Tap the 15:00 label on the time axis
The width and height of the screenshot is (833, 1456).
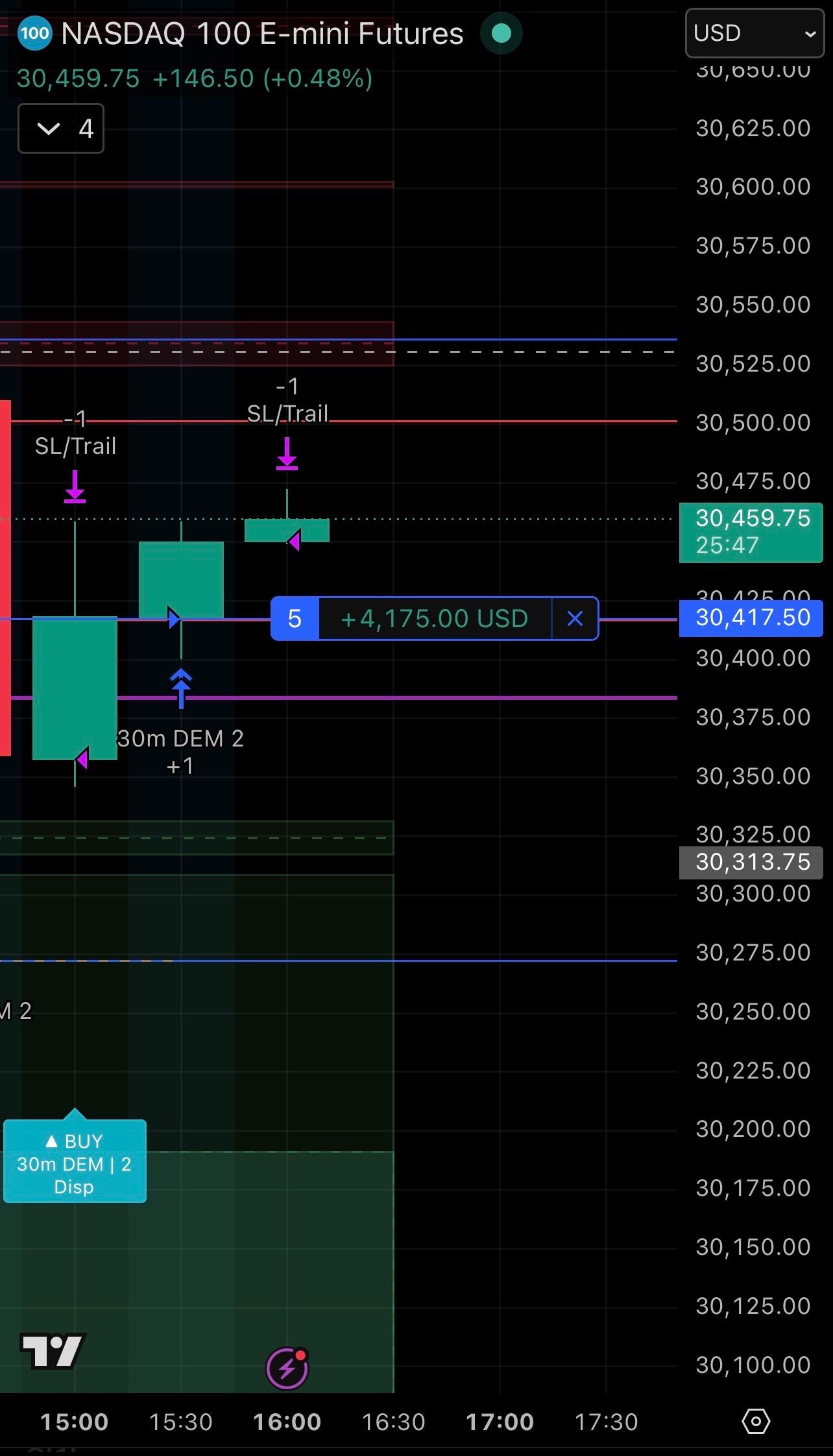(x=75, y=1422)
